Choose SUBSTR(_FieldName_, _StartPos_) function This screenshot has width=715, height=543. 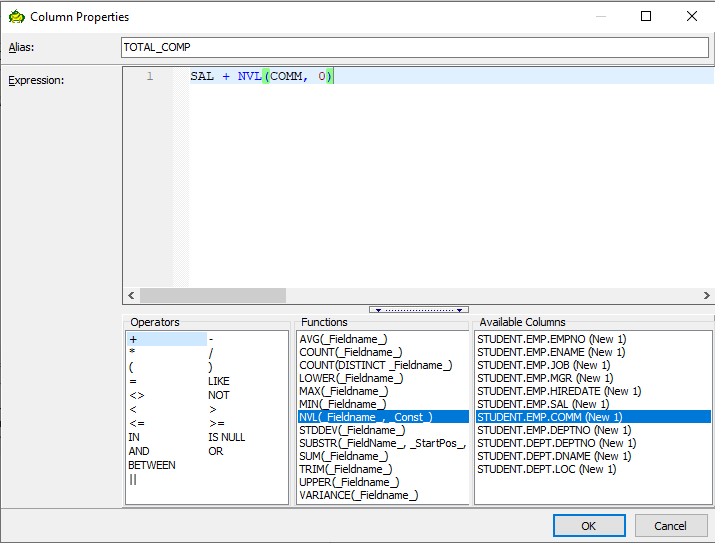[382, 443]
